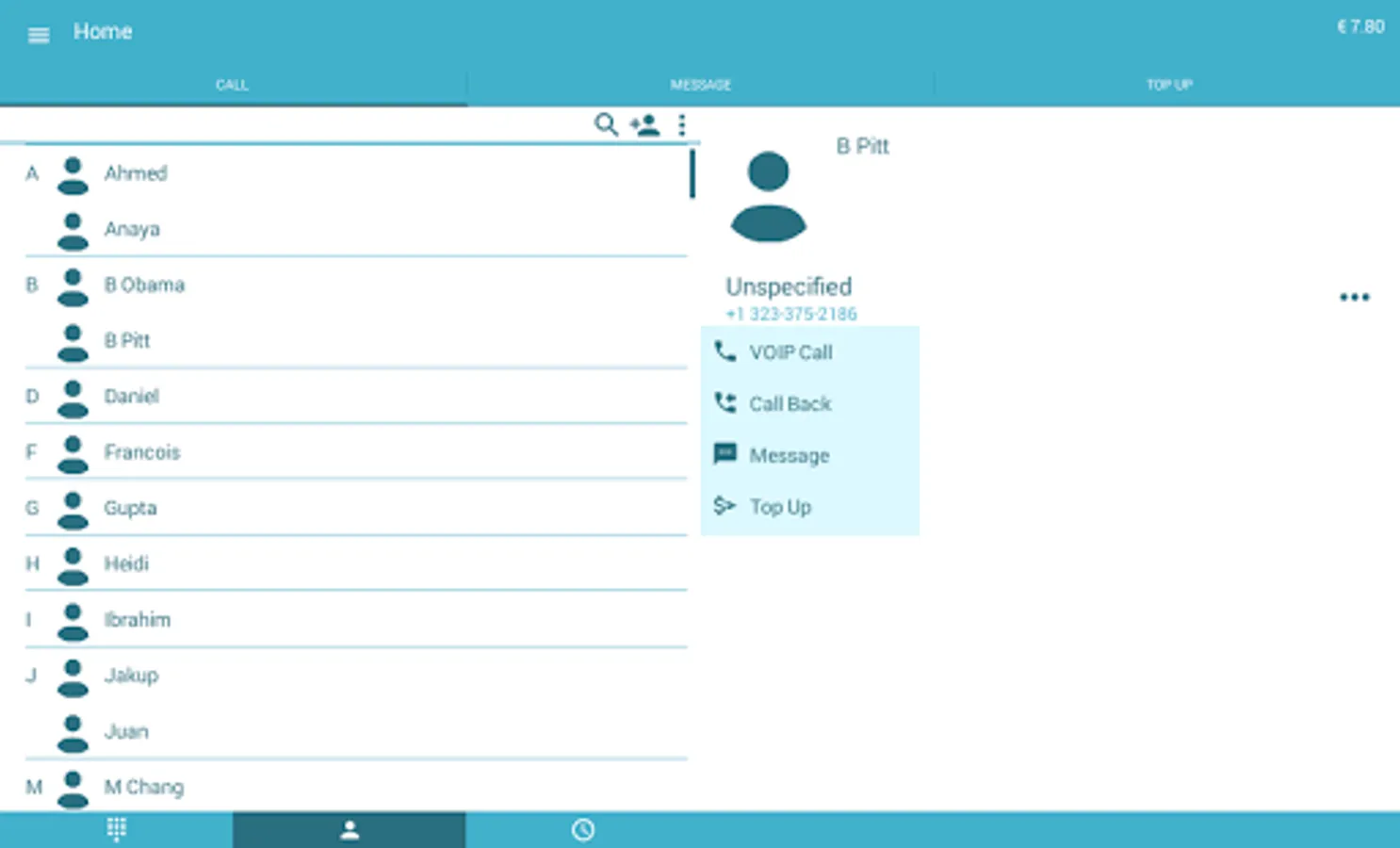Select contact Jakup
1400x848 pixels.
356,676
